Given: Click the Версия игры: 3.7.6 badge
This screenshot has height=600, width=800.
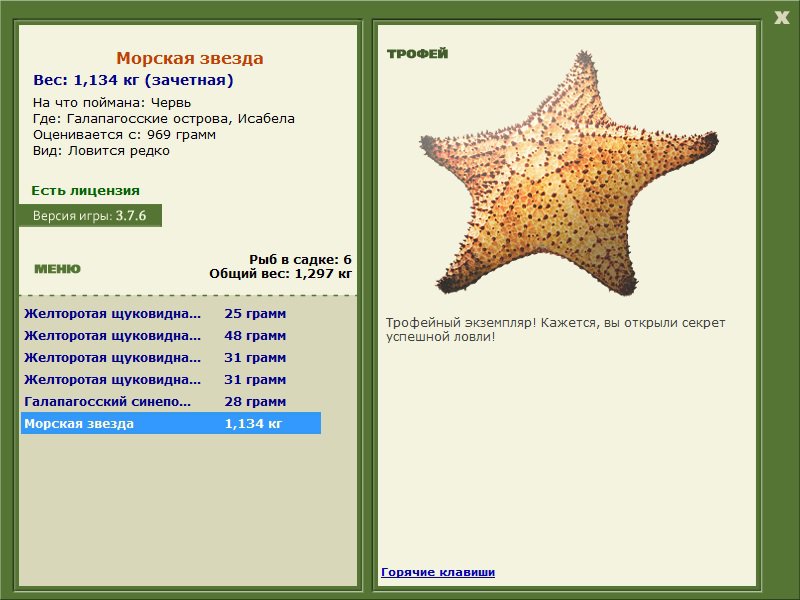Looking at the screenshot, I should click(90, 215).
